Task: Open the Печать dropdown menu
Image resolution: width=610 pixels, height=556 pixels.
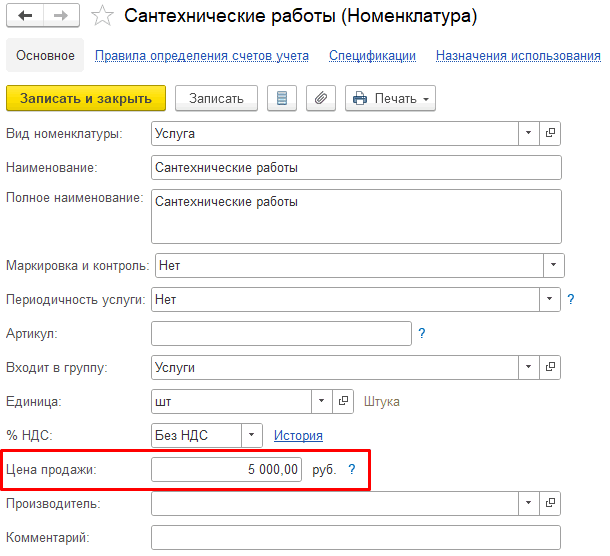Action: pyautogui.click(x=390, y=98)
